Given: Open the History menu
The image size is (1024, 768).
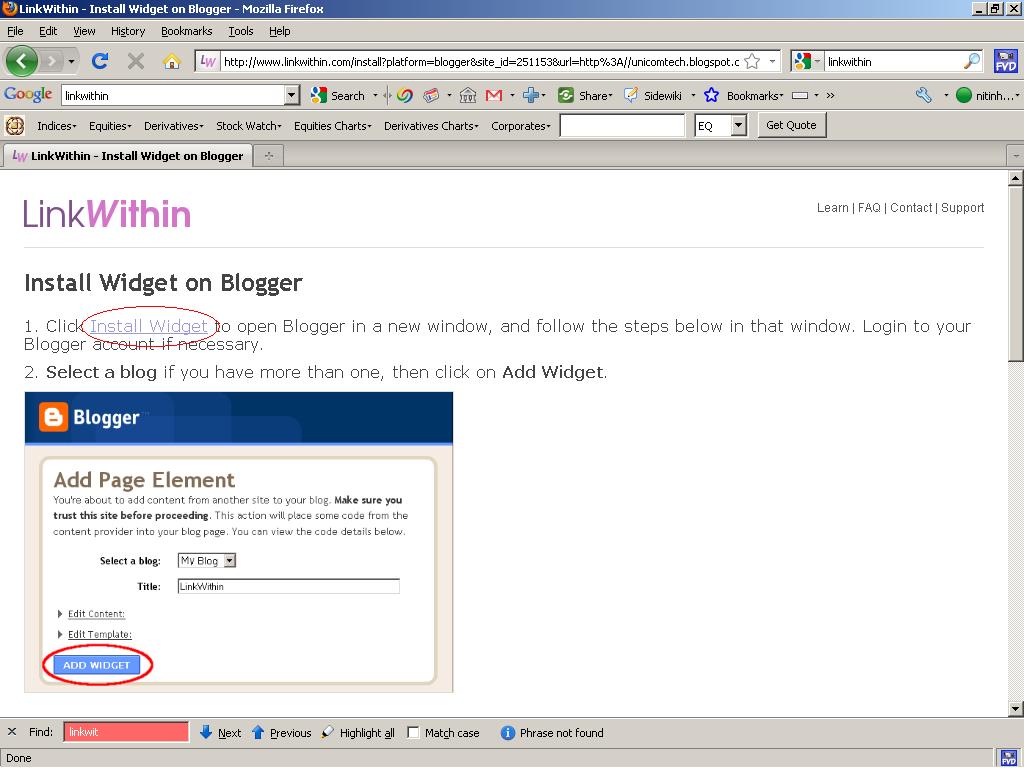Looking at the screenshot, I should [128, 31].
